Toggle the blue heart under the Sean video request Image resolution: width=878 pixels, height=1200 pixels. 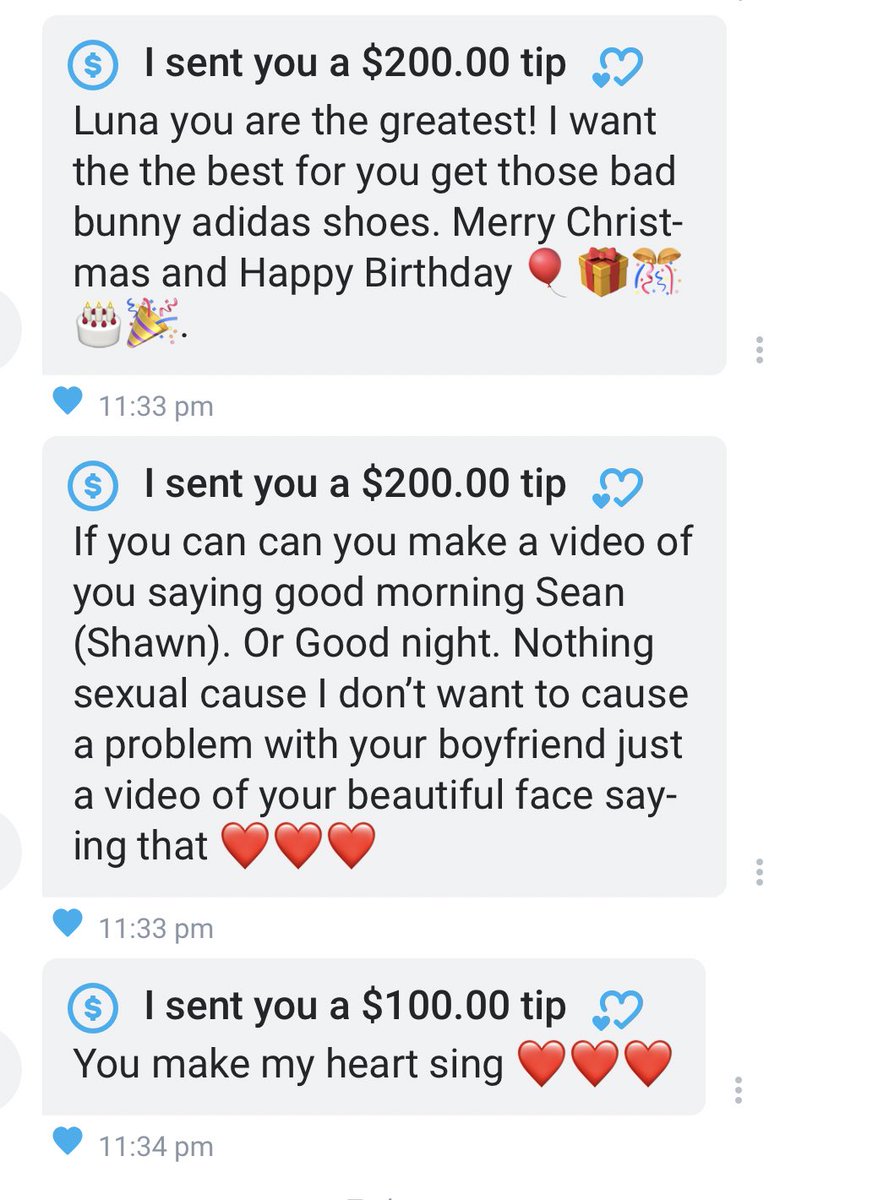tap(66, 923)
